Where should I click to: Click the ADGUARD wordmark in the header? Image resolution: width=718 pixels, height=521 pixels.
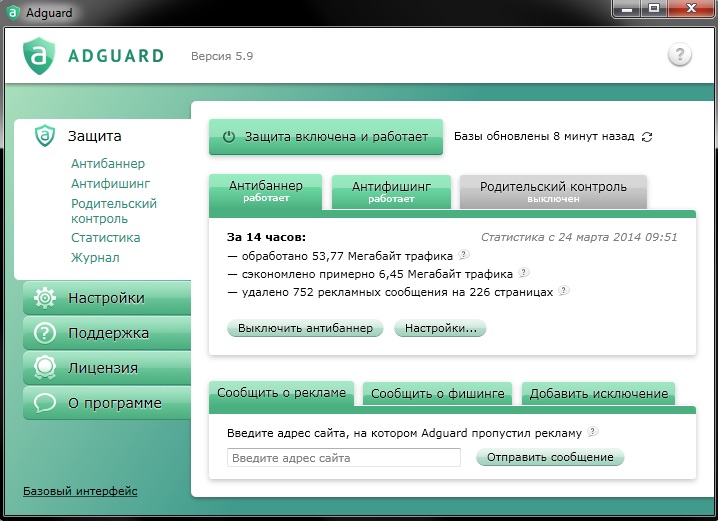115,56
